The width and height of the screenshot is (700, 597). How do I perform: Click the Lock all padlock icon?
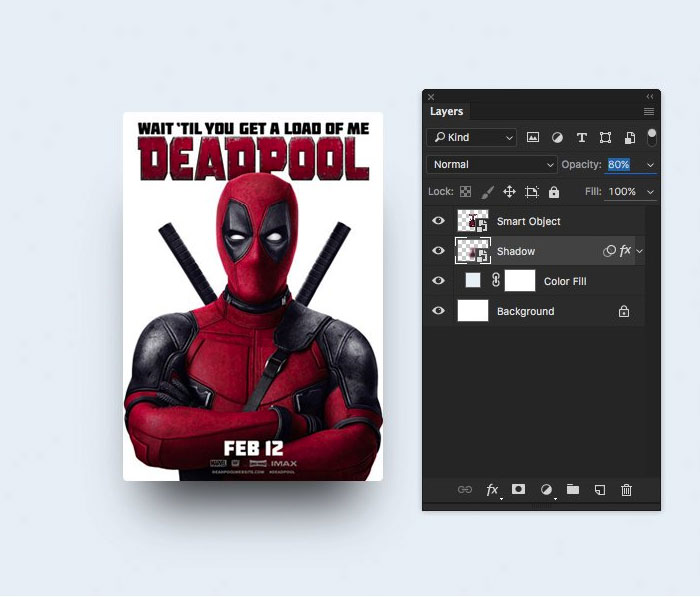(x=554, y=192)
